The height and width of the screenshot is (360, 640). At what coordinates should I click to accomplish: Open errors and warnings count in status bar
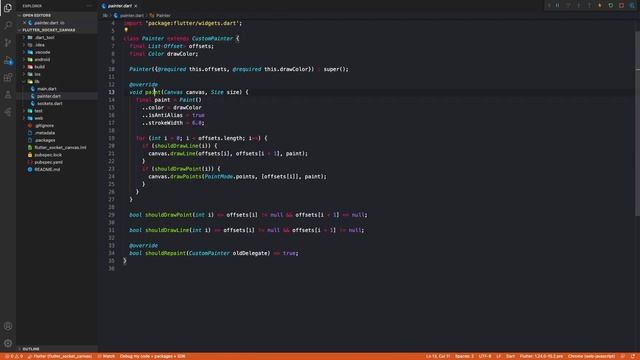[x=13, y=356]
